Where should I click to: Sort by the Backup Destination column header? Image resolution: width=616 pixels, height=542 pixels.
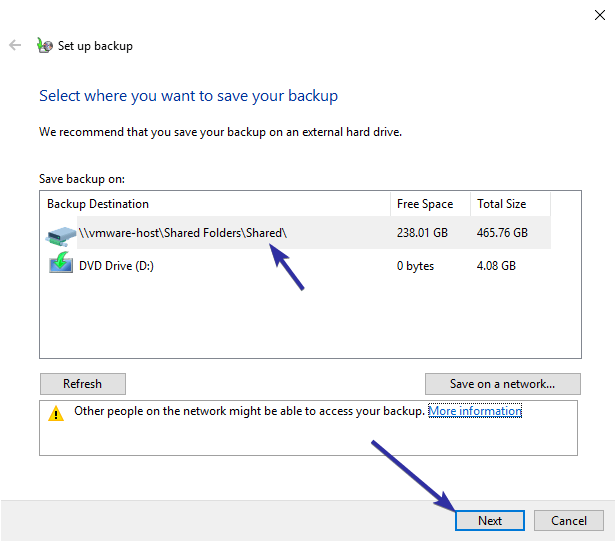(x=97, y=204)
